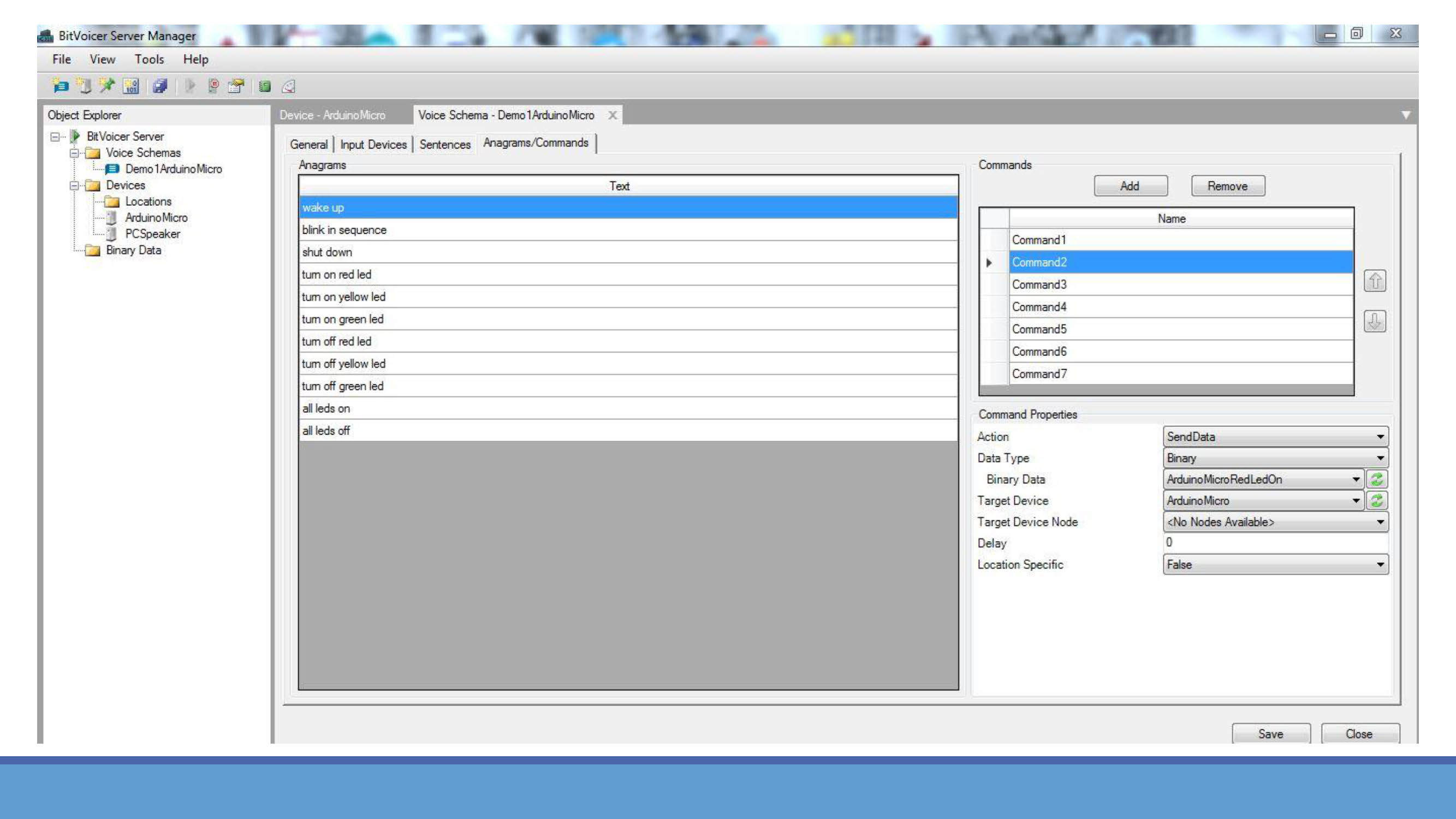Click the refresh icon next to Target Device
This screenshot has height=819, width=1456.
1378,500
